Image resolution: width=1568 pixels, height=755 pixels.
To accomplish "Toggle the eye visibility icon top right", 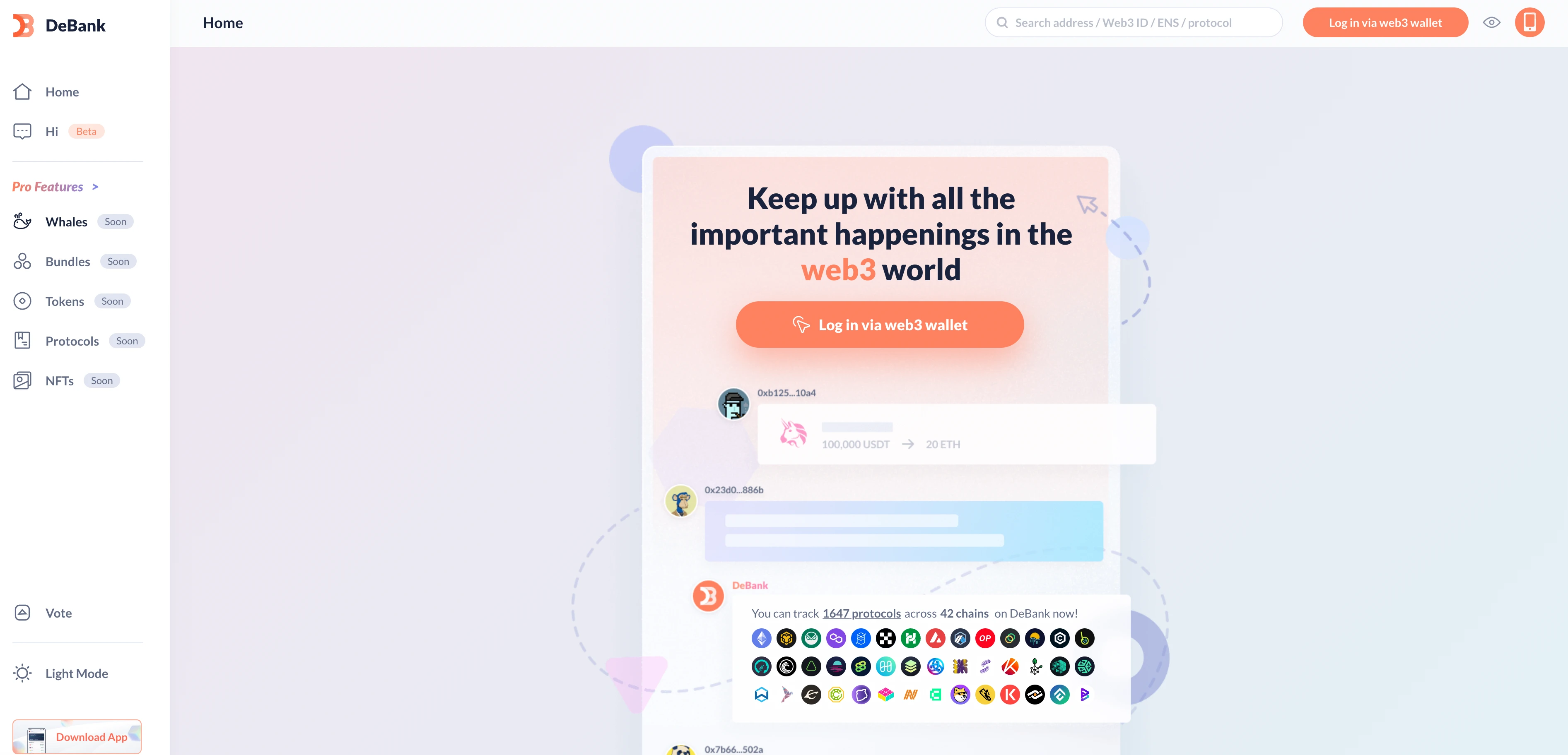I will tap(1492, 22).
